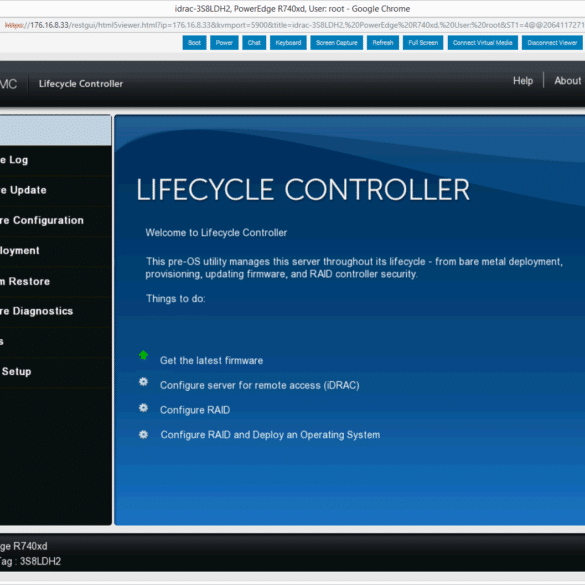Click Disconnect Viewer button

(552, 43)
